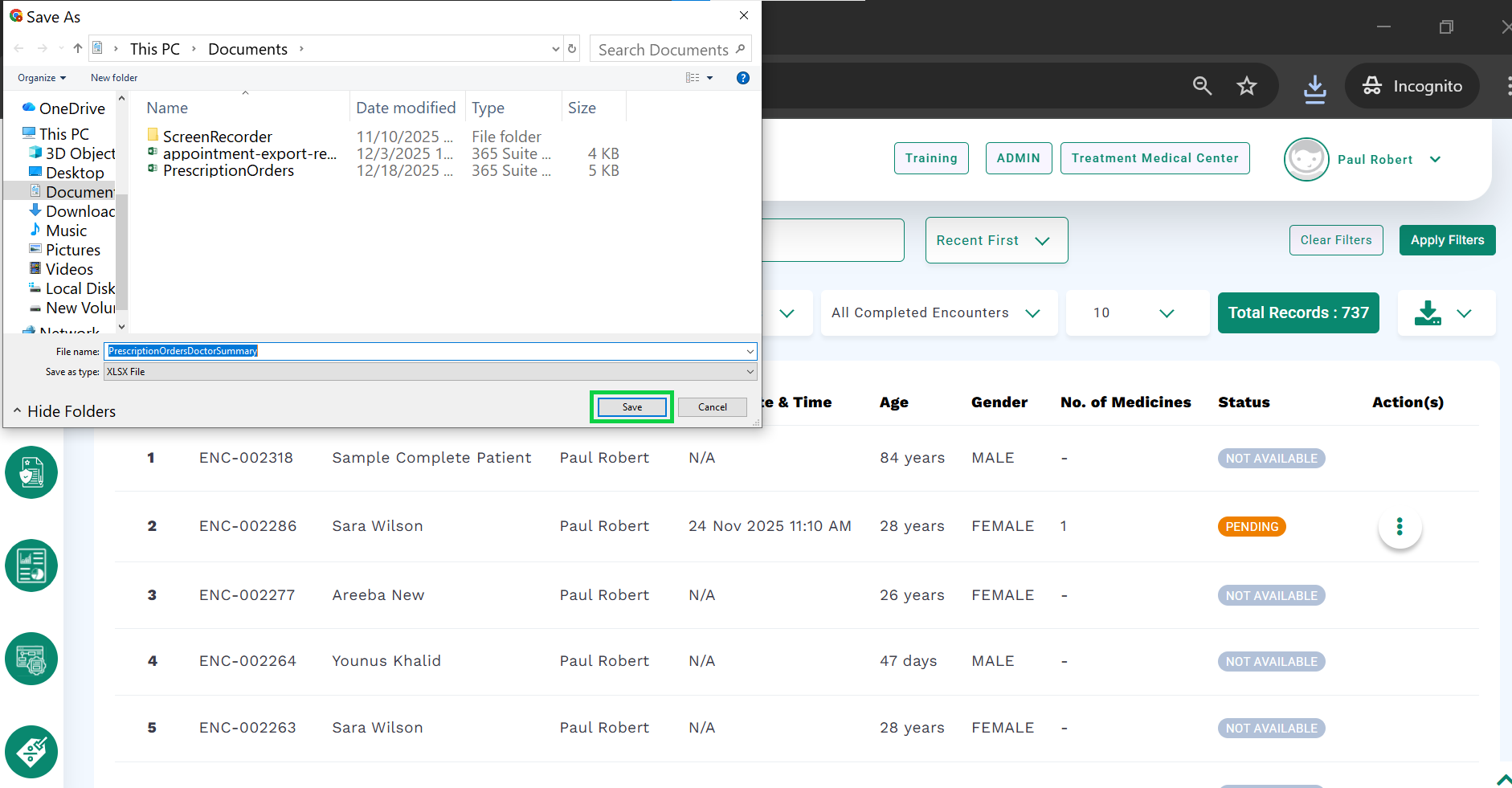
Task: Open the Recent First sort dropdown
Action: coord(996,240)
